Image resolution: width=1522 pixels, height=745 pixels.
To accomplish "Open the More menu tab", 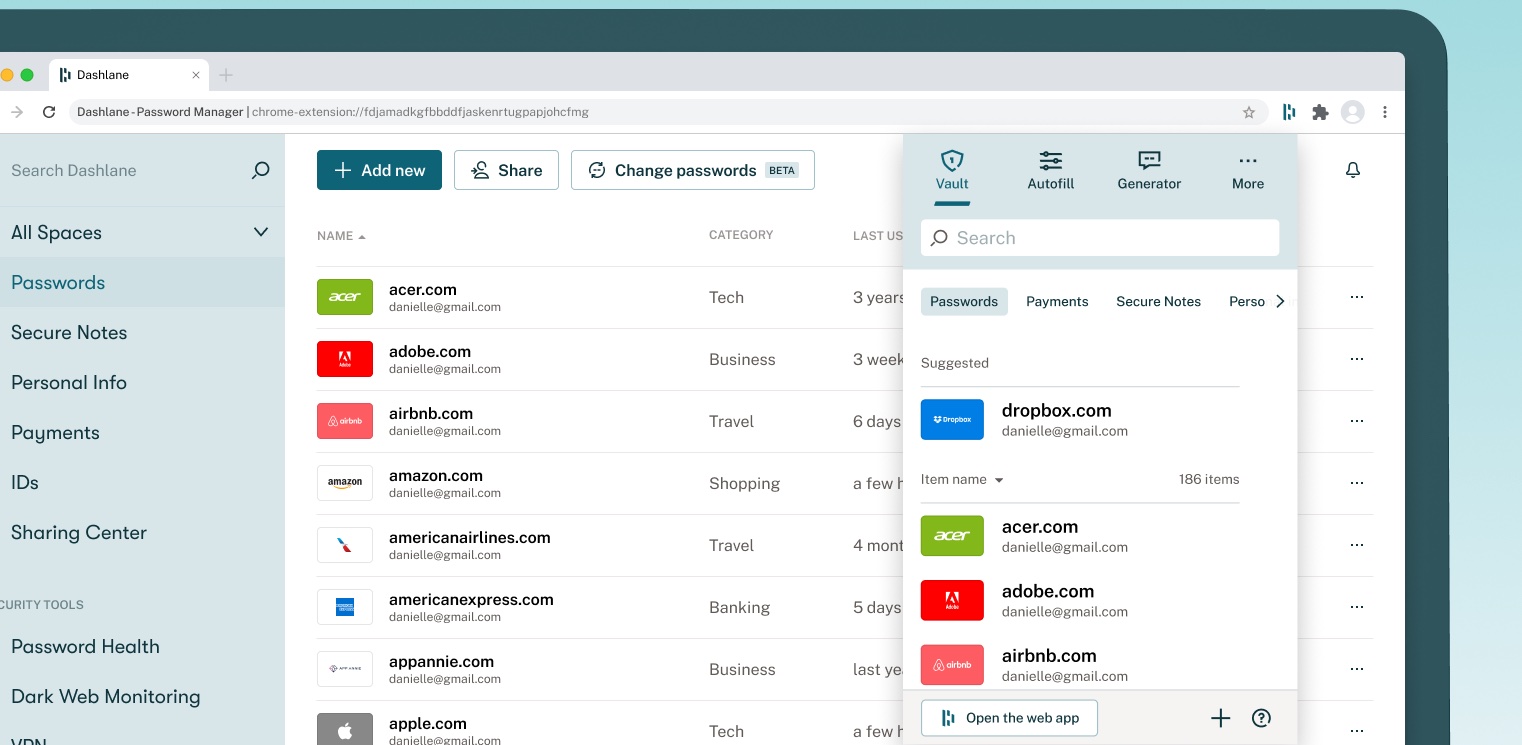I will point(1247,171).
